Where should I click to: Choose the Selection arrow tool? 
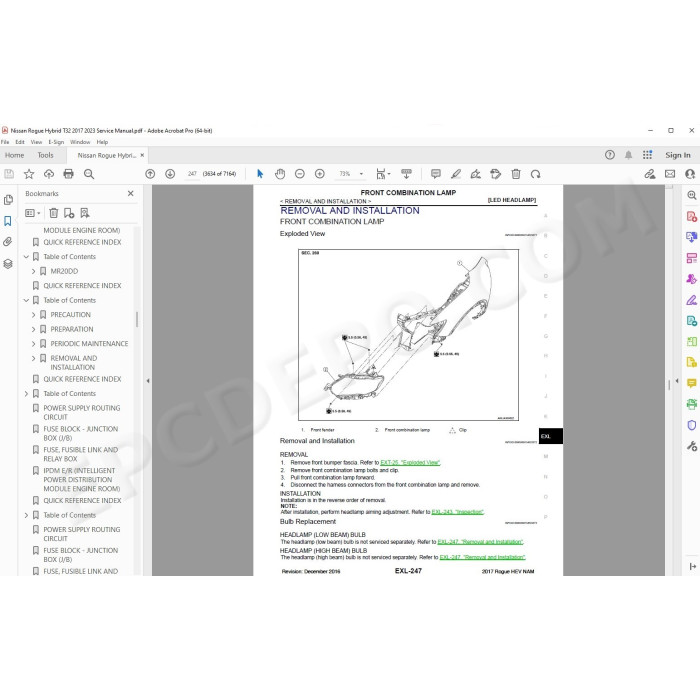[260, 174]
